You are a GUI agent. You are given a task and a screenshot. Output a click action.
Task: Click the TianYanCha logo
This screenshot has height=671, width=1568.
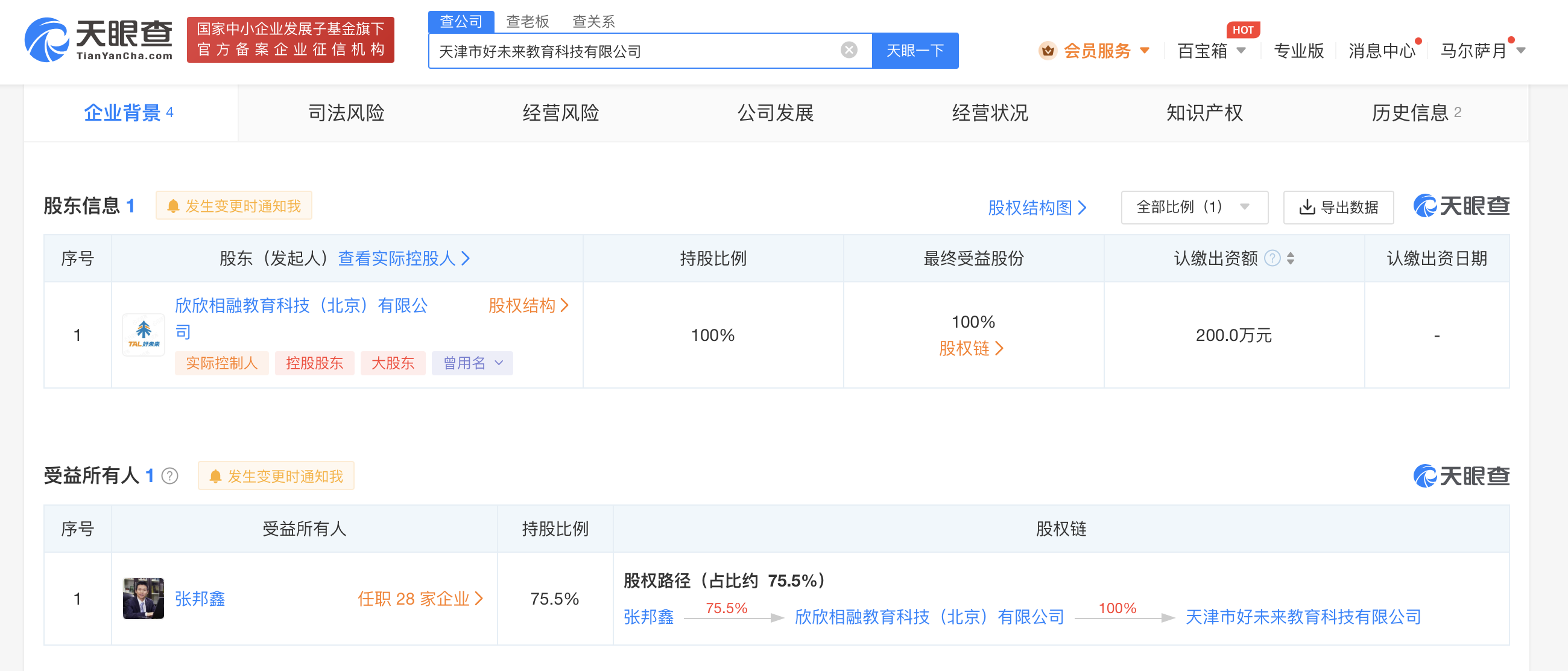[99, 40]
